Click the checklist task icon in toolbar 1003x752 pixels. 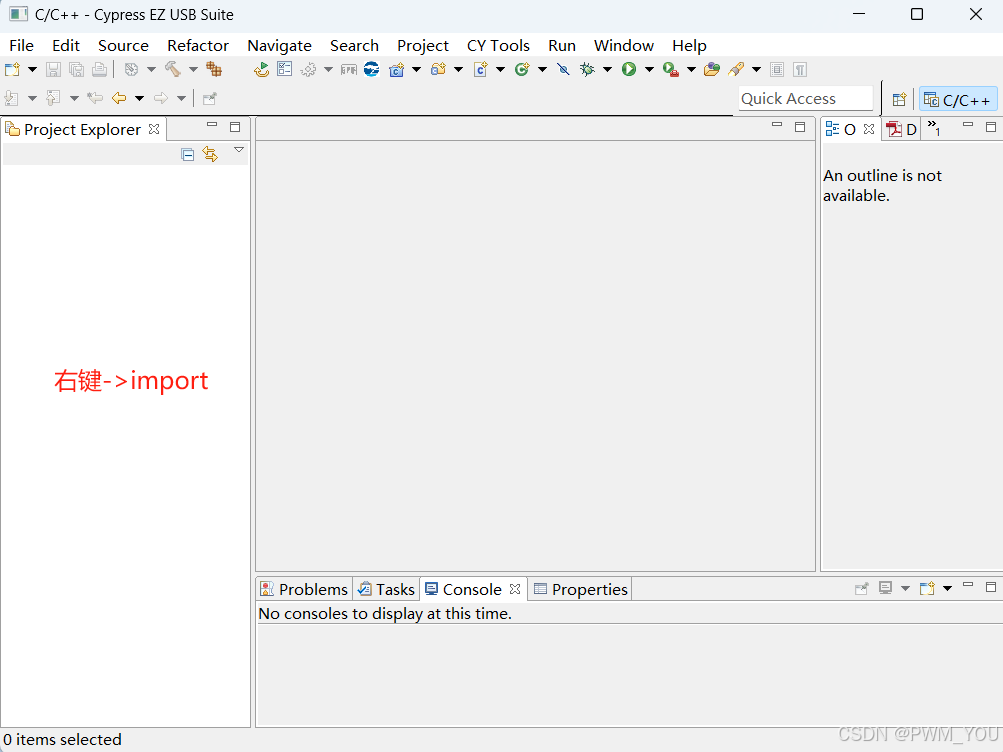coord(285,69)
